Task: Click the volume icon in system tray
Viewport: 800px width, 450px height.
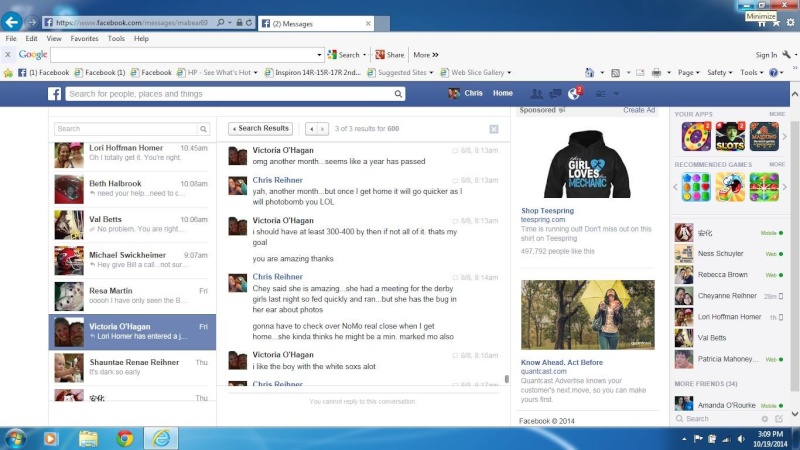Action: click(x=741, y=439)
